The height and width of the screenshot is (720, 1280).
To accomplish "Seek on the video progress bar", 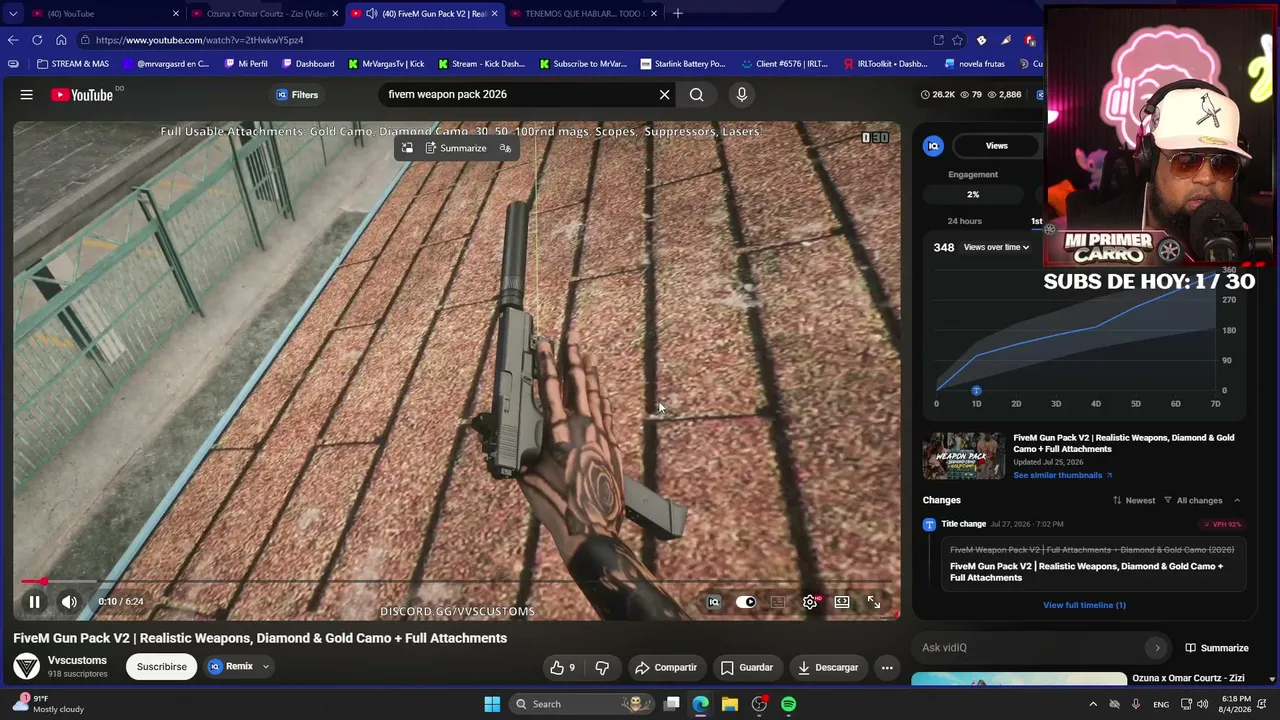I will pyautogui.click(x=457, y=581).
